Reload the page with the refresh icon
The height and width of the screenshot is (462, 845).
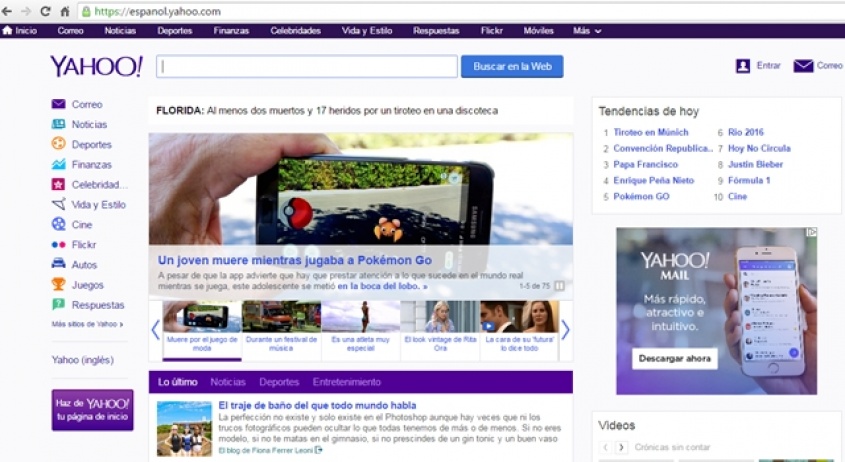(x=45, y=11)
